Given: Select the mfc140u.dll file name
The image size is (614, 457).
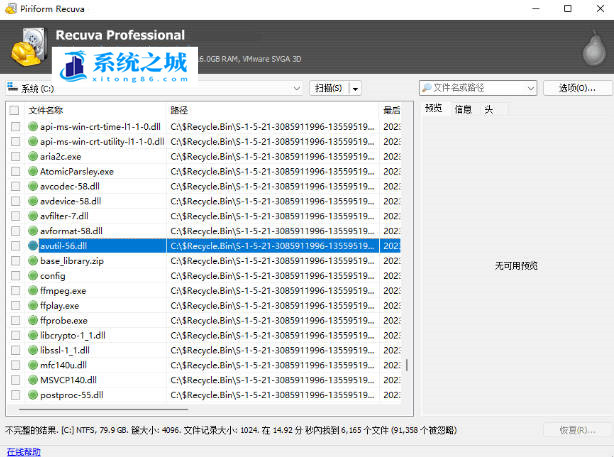Looking at the screenshot, I should click(x=63, y=365).
